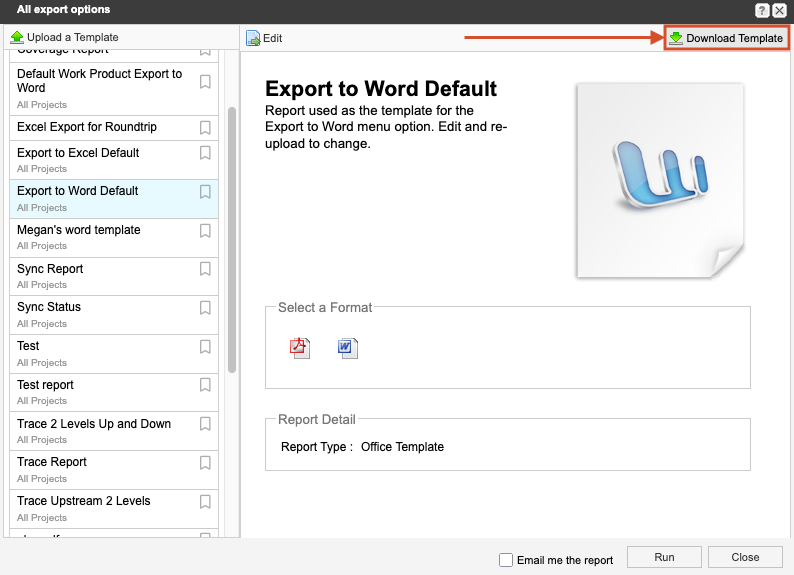This screenshot has width=794, height=575.
Task: Choose Default Work Product Export to Word
Action: click(99, 81)
